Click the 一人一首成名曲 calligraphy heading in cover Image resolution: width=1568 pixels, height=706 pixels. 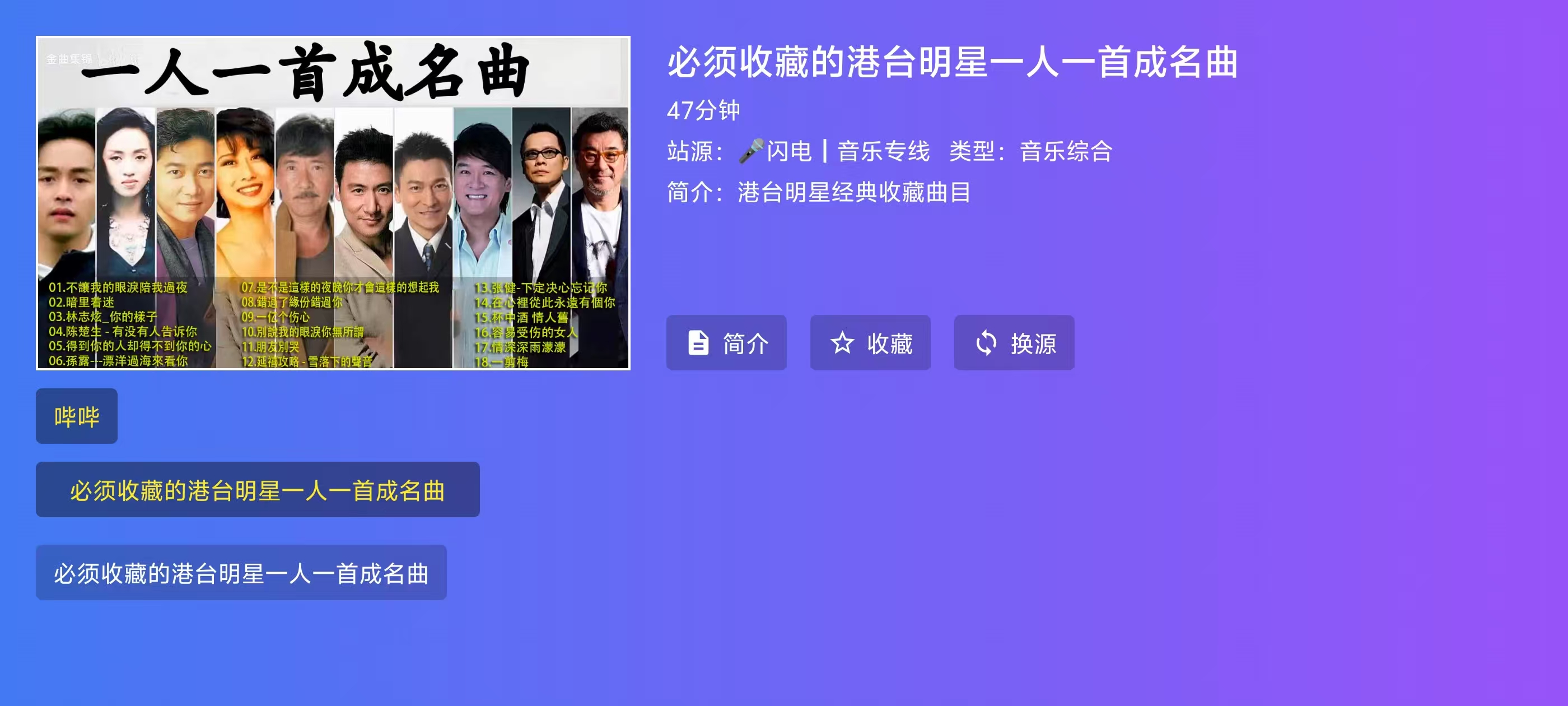point(306,72)
